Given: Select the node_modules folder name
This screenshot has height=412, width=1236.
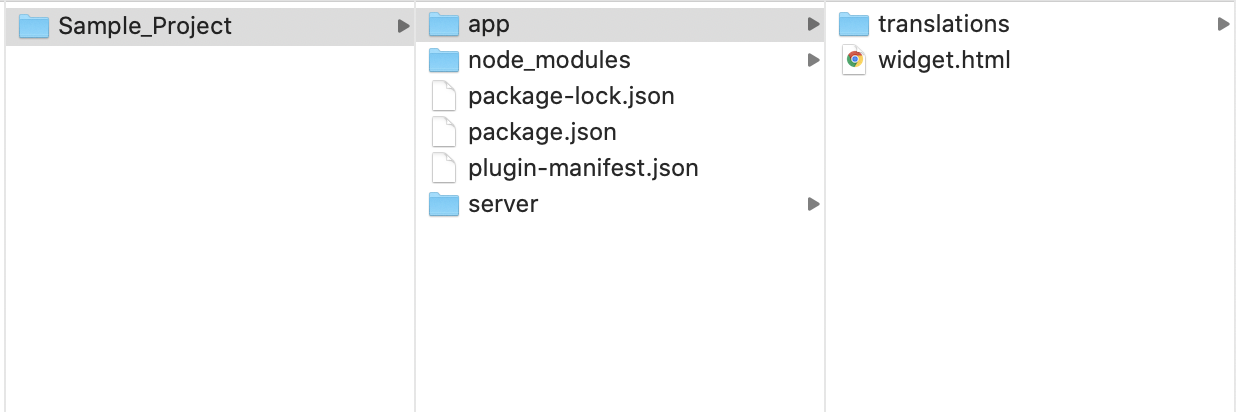Looking at the screenshot, I should [x=549, y=60].
